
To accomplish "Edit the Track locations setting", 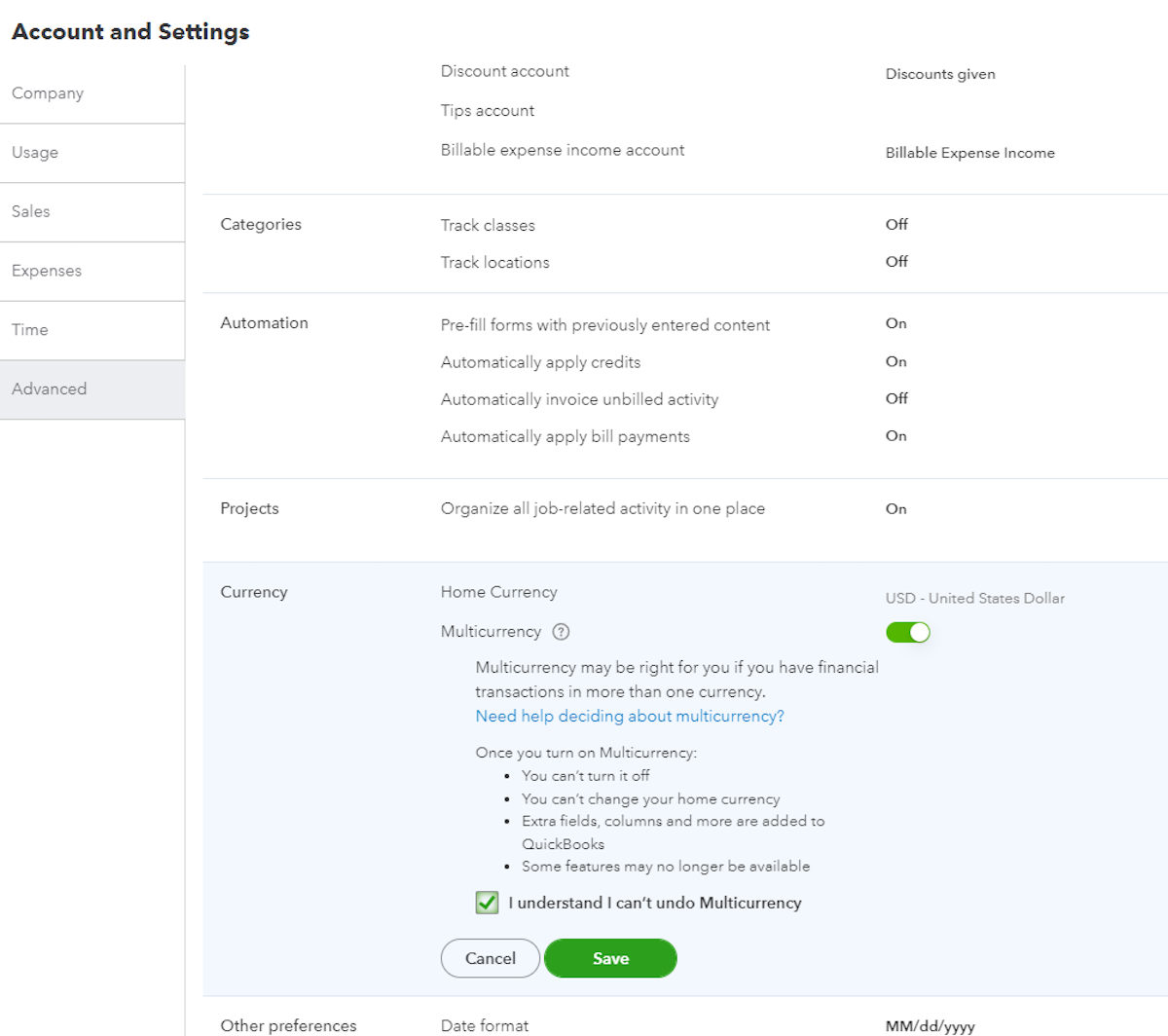I will (494, 263).
